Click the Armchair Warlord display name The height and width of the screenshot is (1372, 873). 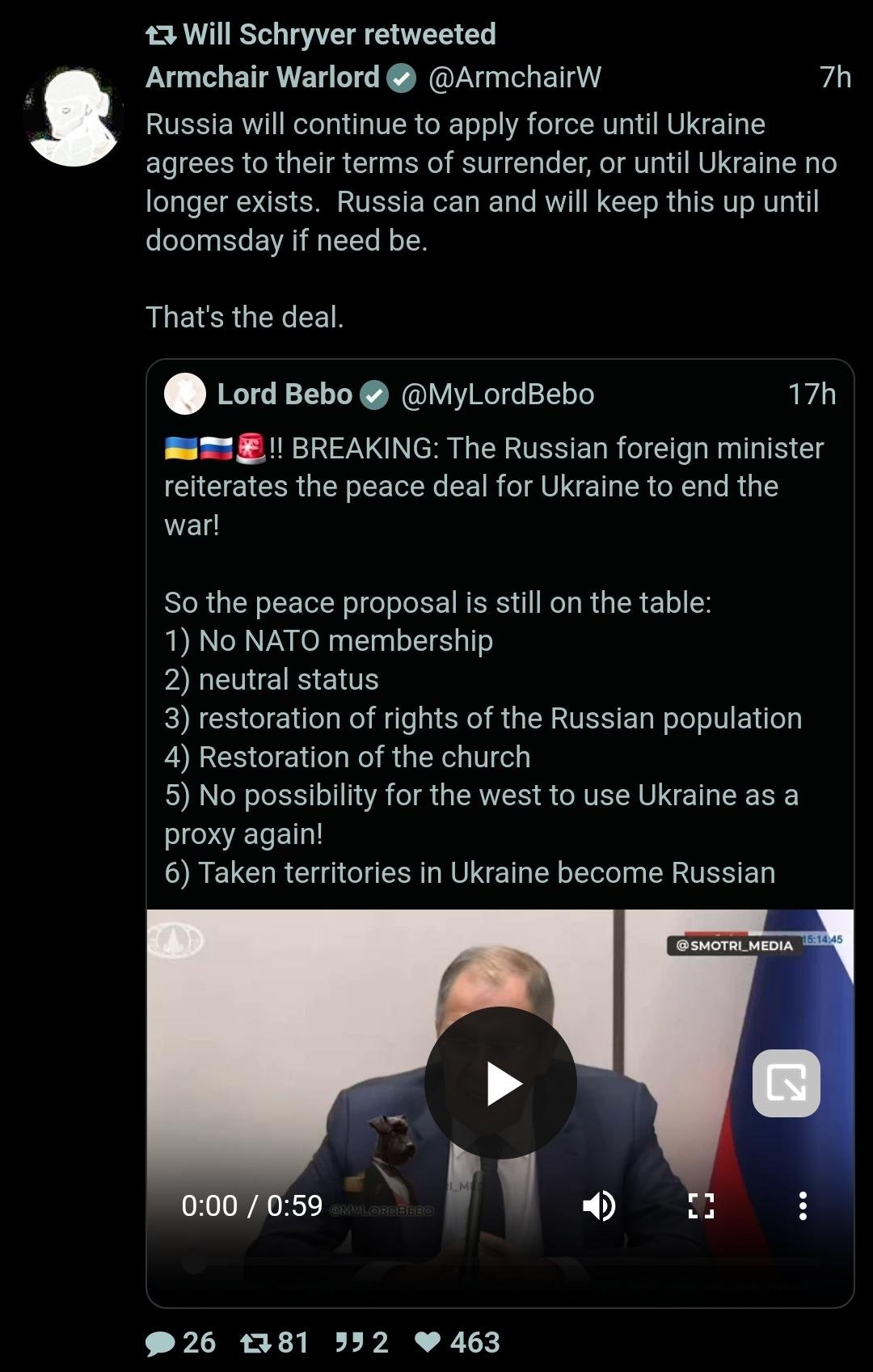tap(263, 77)
